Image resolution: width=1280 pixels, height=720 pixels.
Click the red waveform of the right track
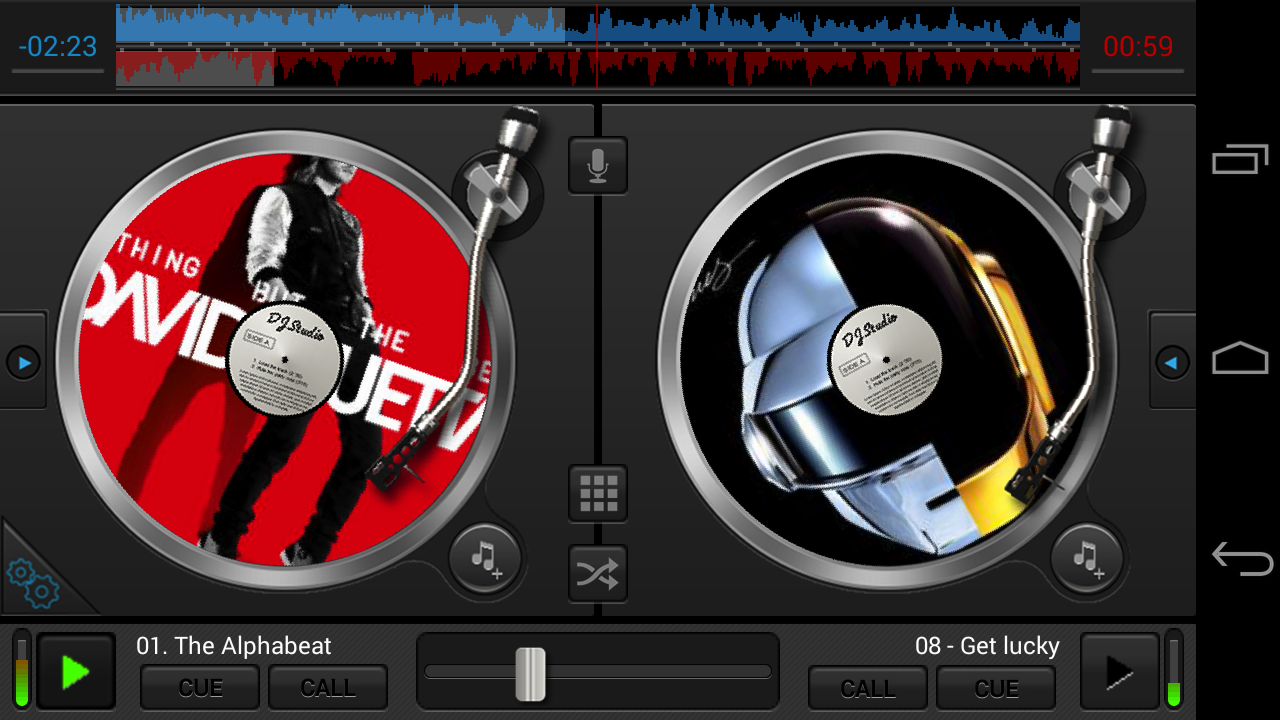(x=598, y=68)
